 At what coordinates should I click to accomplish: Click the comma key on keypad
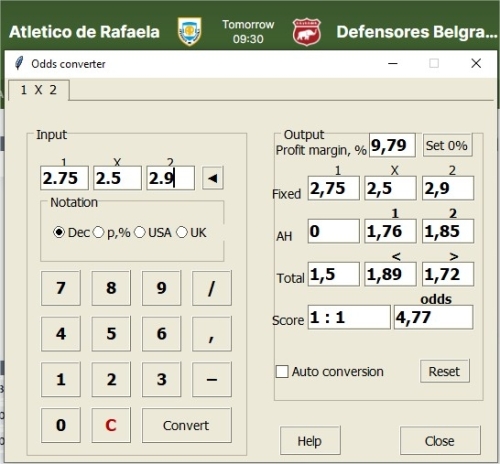point(212,334)
